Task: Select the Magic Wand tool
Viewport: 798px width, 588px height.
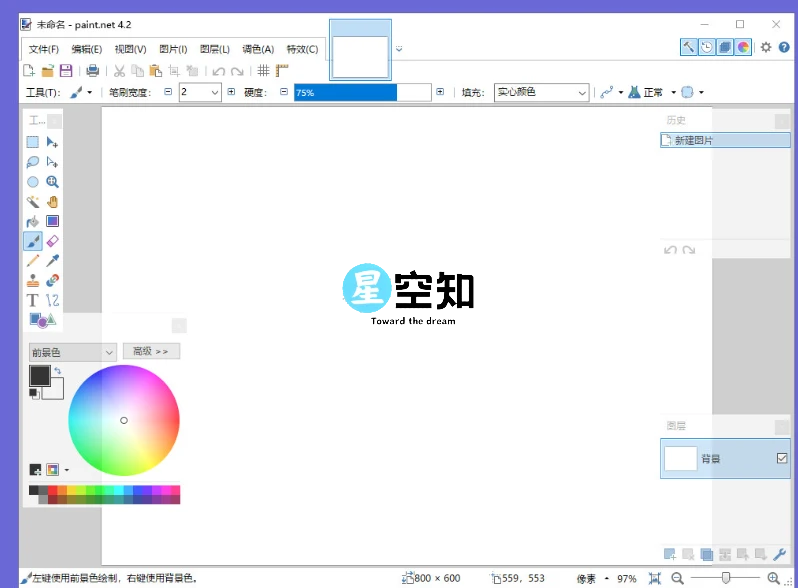Action: point(33,202)
